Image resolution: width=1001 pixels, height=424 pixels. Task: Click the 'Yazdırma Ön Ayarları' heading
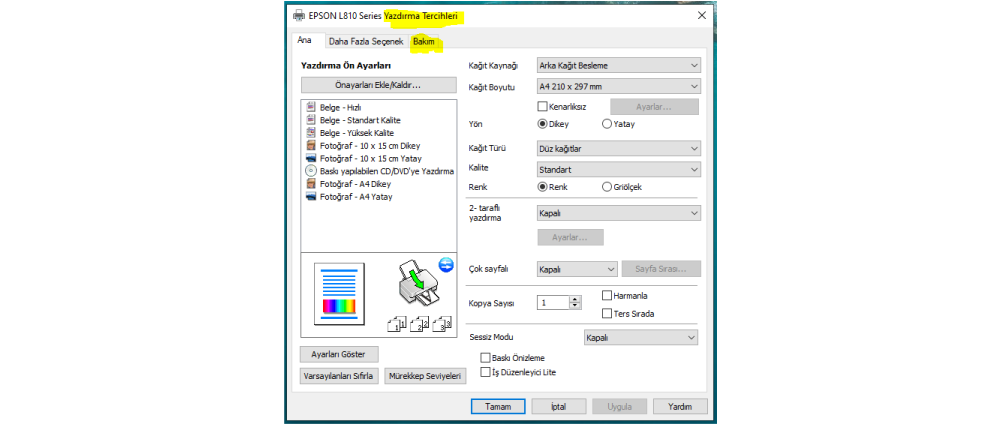tap(345, 65)
